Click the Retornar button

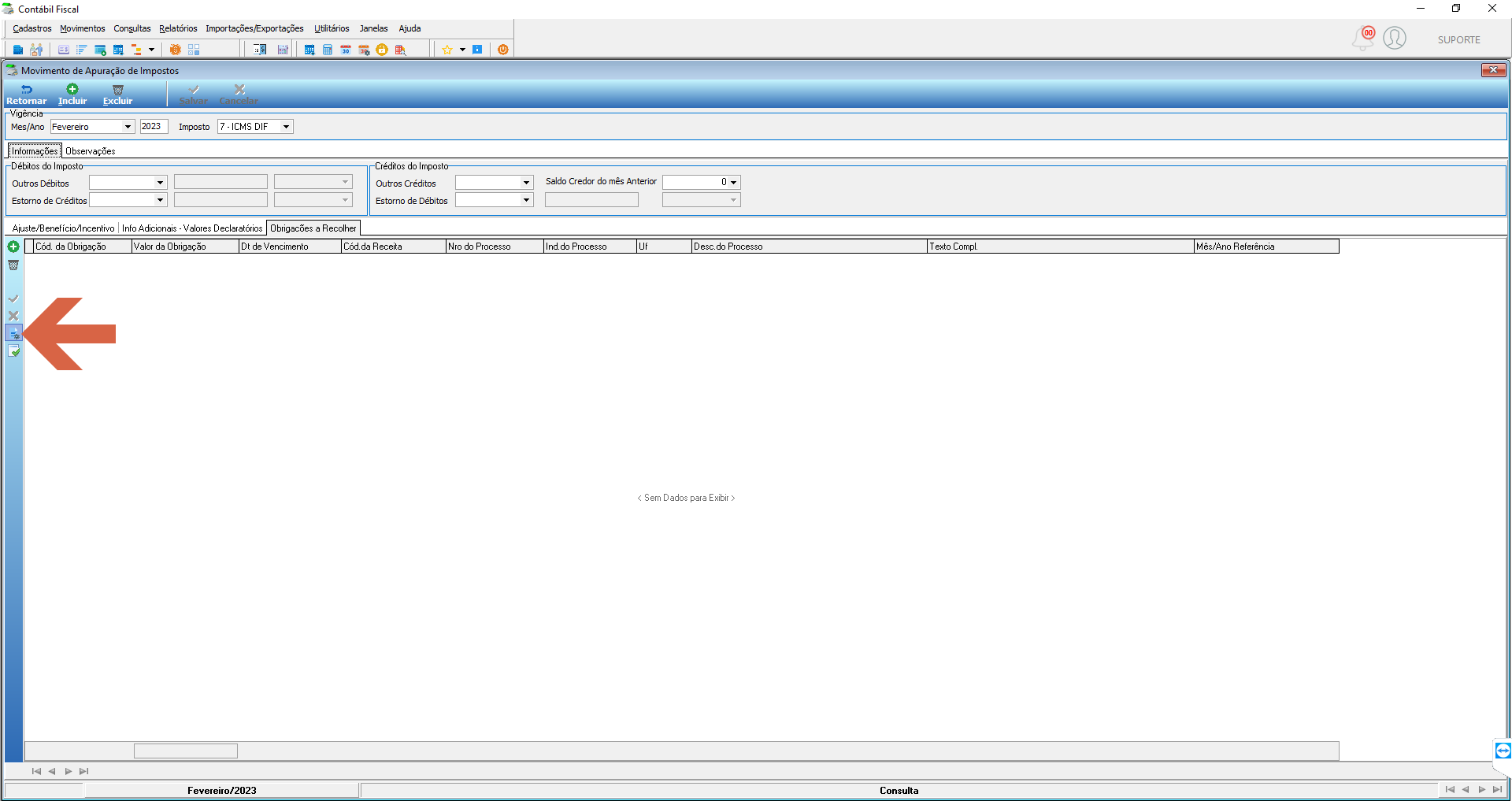pyautogui.click(x=26, y=95)
